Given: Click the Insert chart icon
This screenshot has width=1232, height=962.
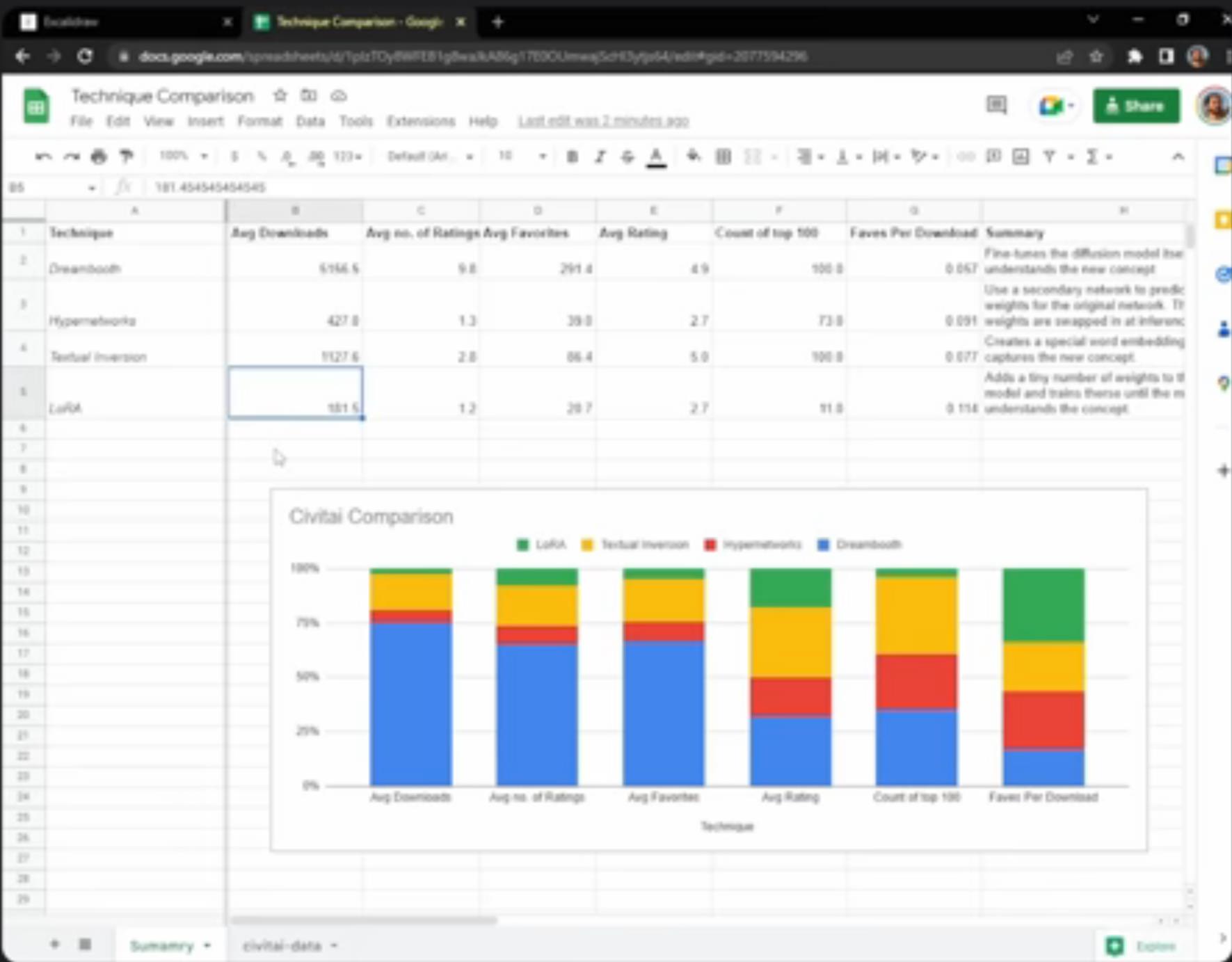Looking at the screenshot, I should (x=1021, y=157).
